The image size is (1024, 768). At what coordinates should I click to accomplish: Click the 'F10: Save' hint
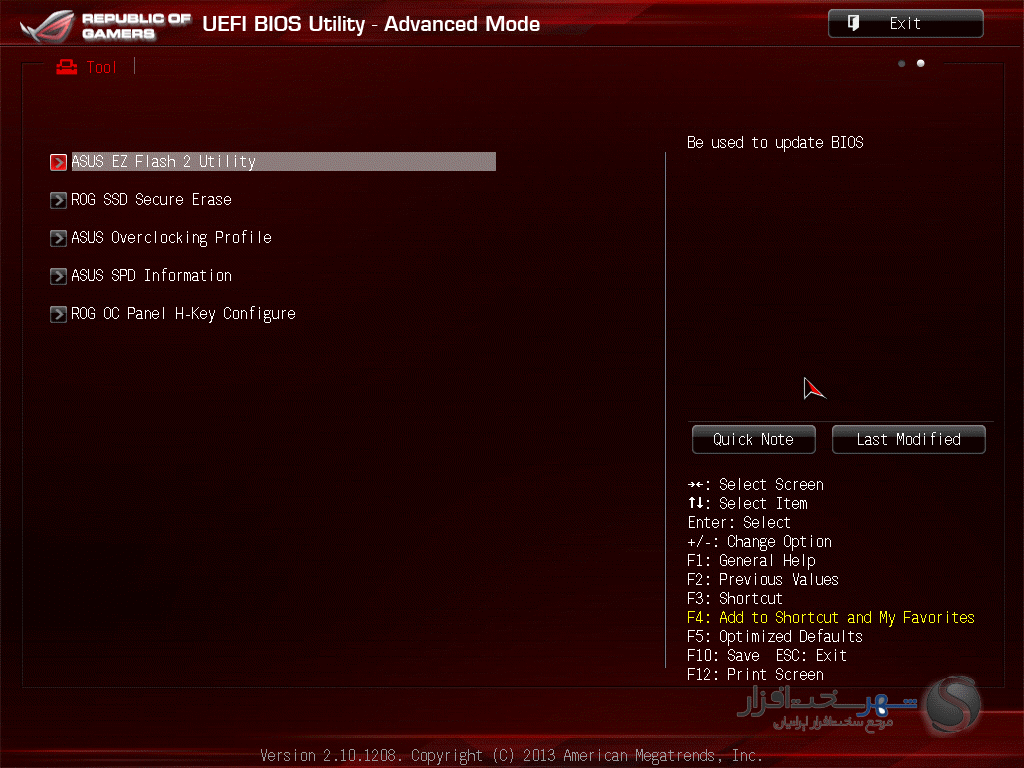pyautogui.click(x=723, y=656)
